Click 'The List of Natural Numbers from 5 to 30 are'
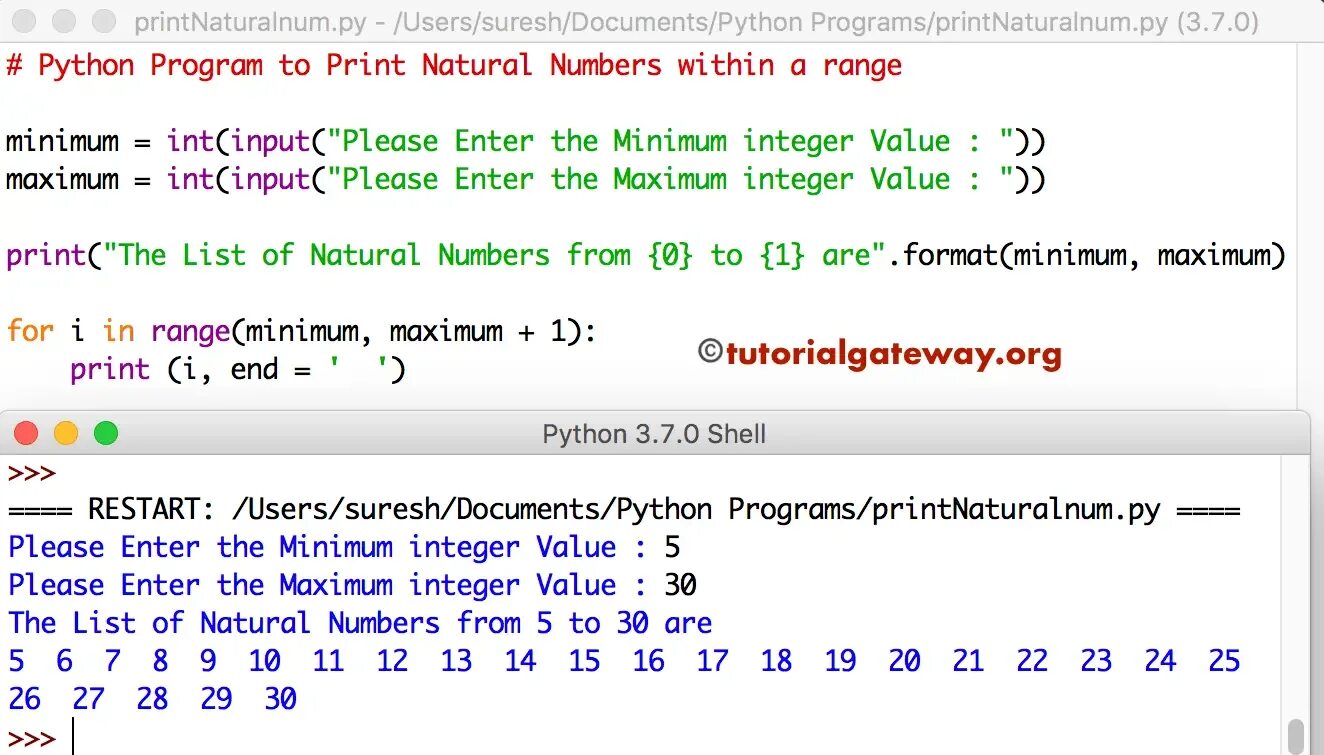This screenshot has height=755, width=1324. [x=361, y=624]
